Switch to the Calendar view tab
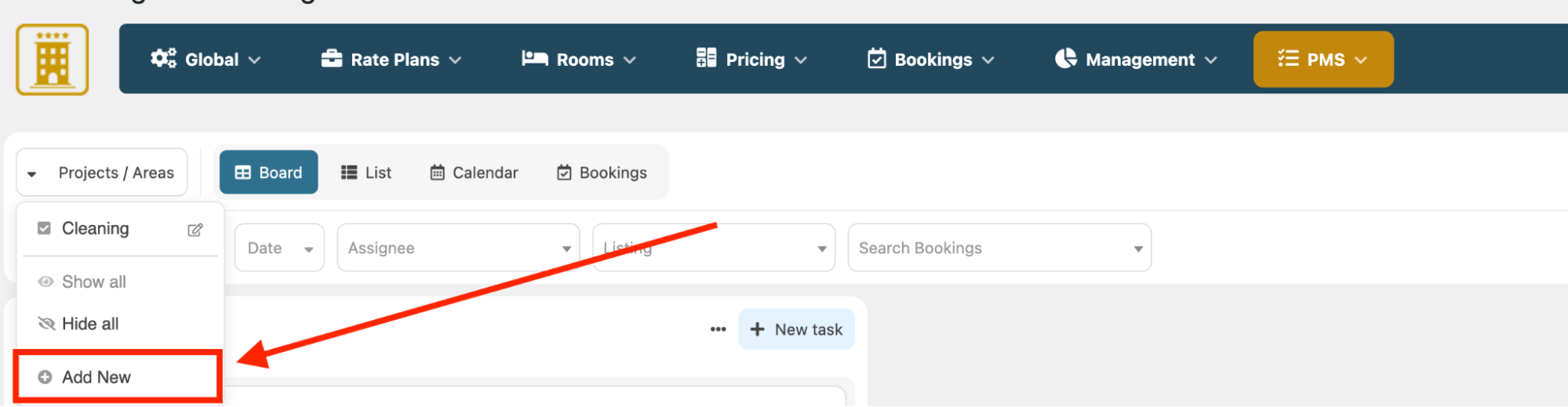This screenshot has width=1568, height=407. [x=475, y=173]
